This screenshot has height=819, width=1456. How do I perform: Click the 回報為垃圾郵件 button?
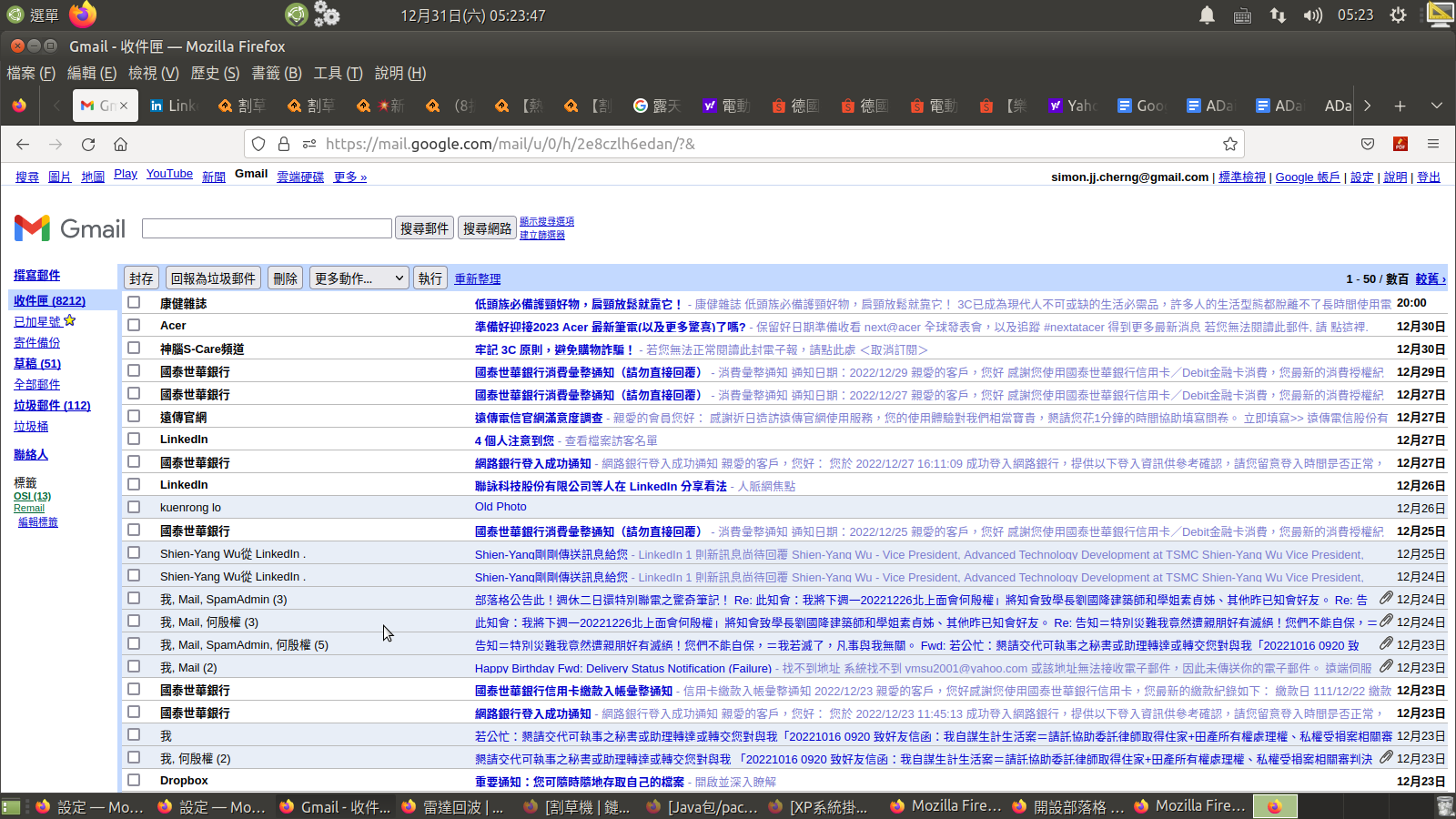click(214, 278)
